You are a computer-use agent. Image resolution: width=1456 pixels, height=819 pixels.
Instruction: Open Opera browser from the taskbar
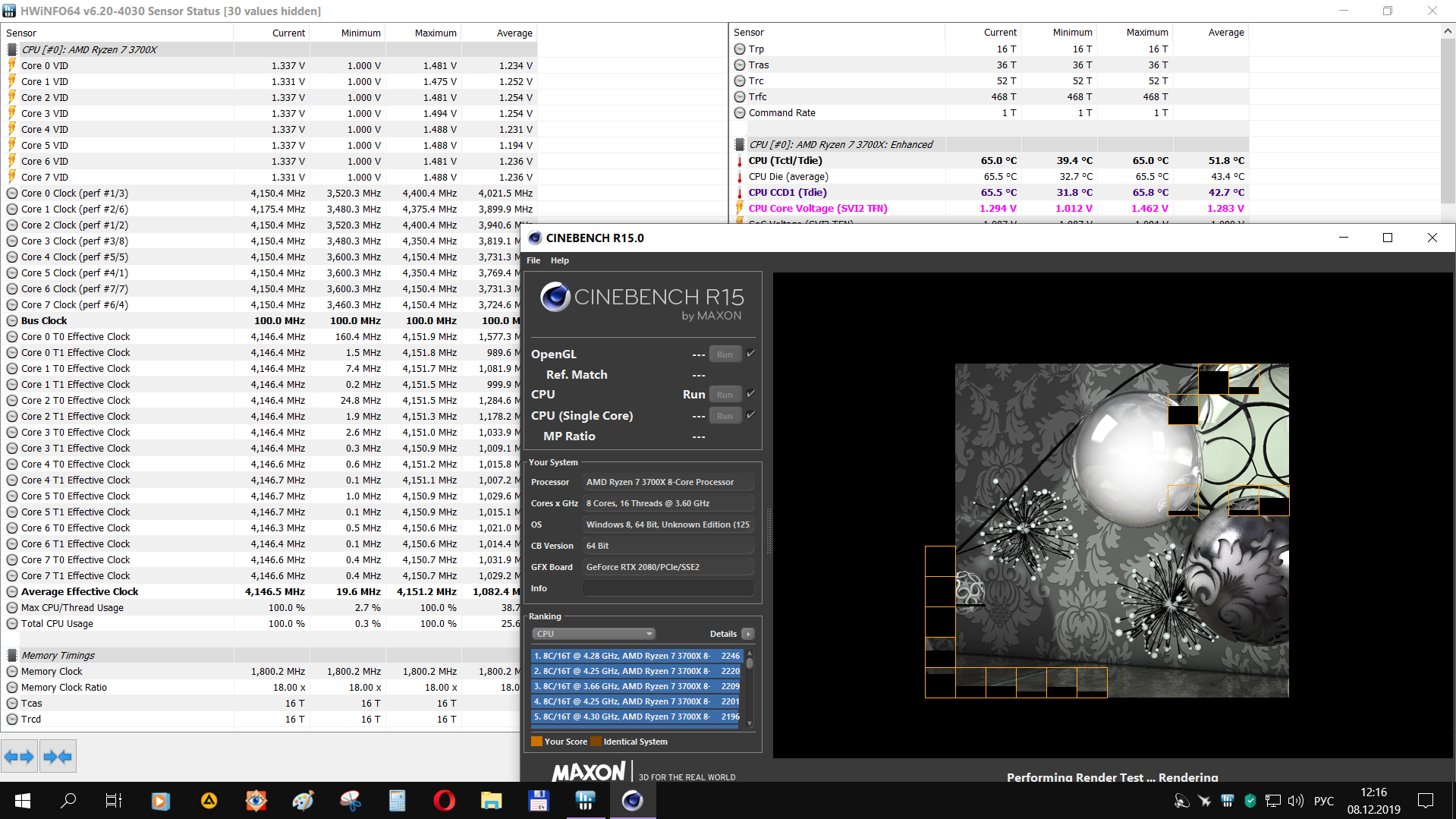(444, 801)
